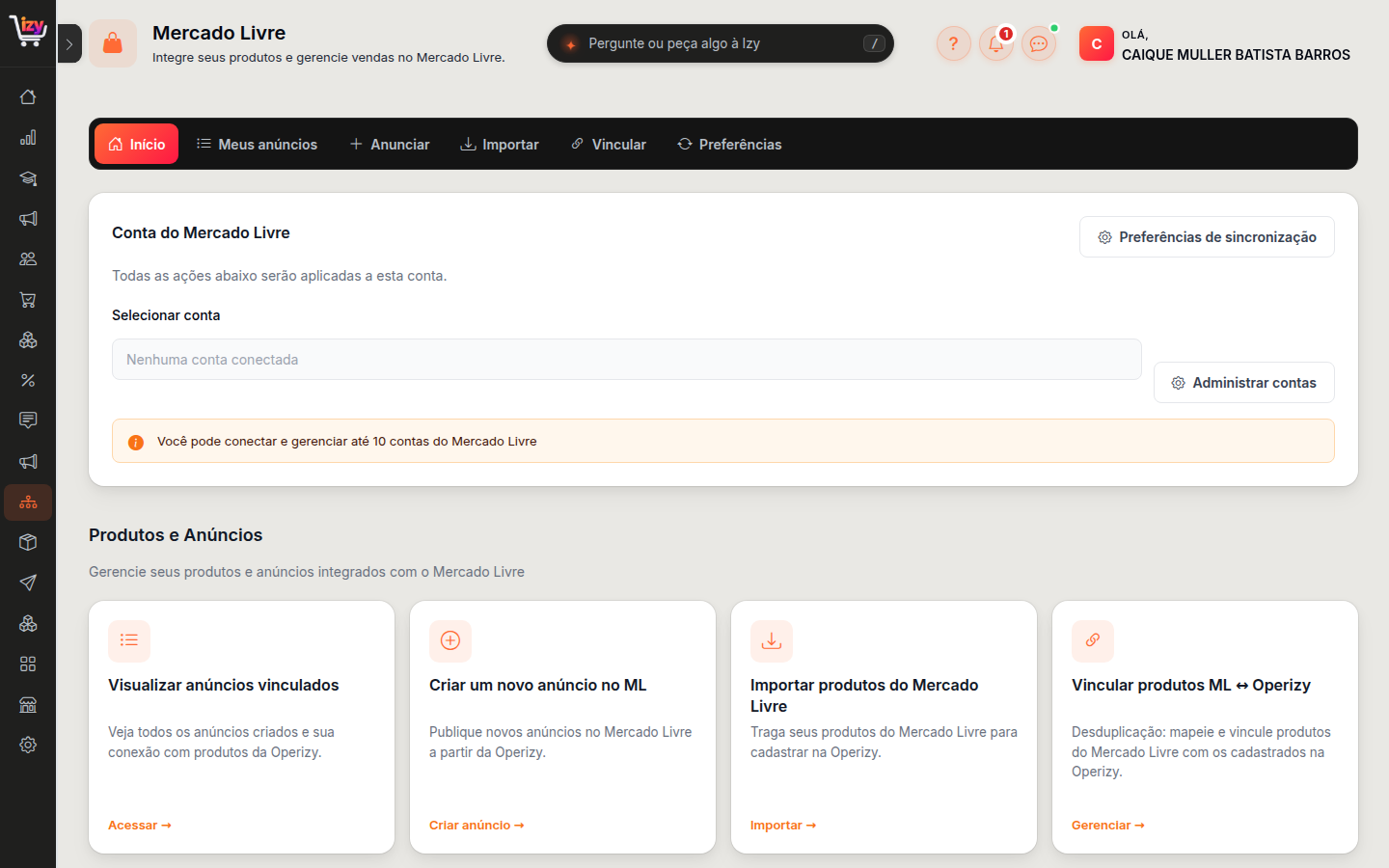Click Preferências de sincronização button
The image size is (1389, 868).
click(1207, 237)
